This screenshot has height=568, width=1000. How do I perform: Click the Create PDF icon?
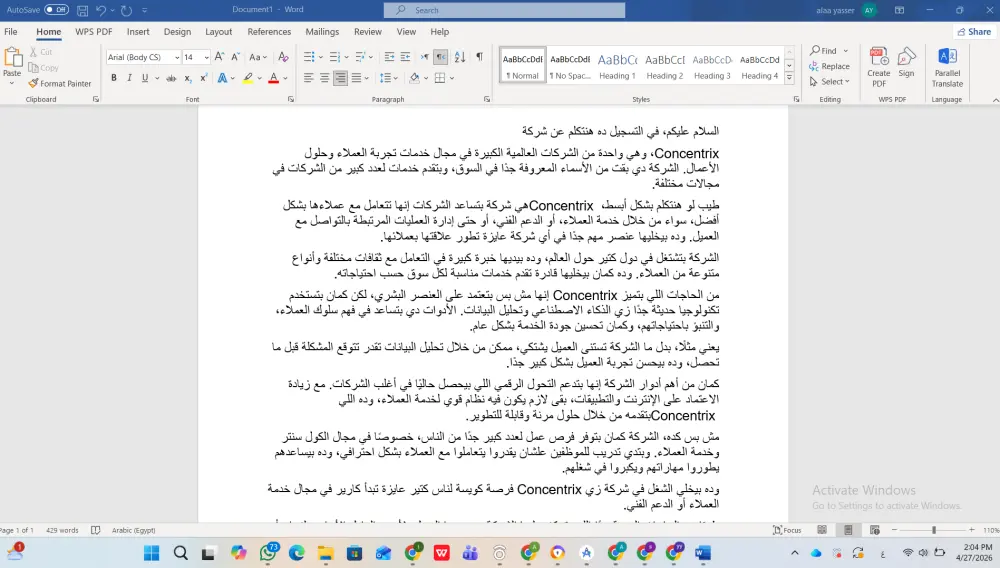pos(879,68)
